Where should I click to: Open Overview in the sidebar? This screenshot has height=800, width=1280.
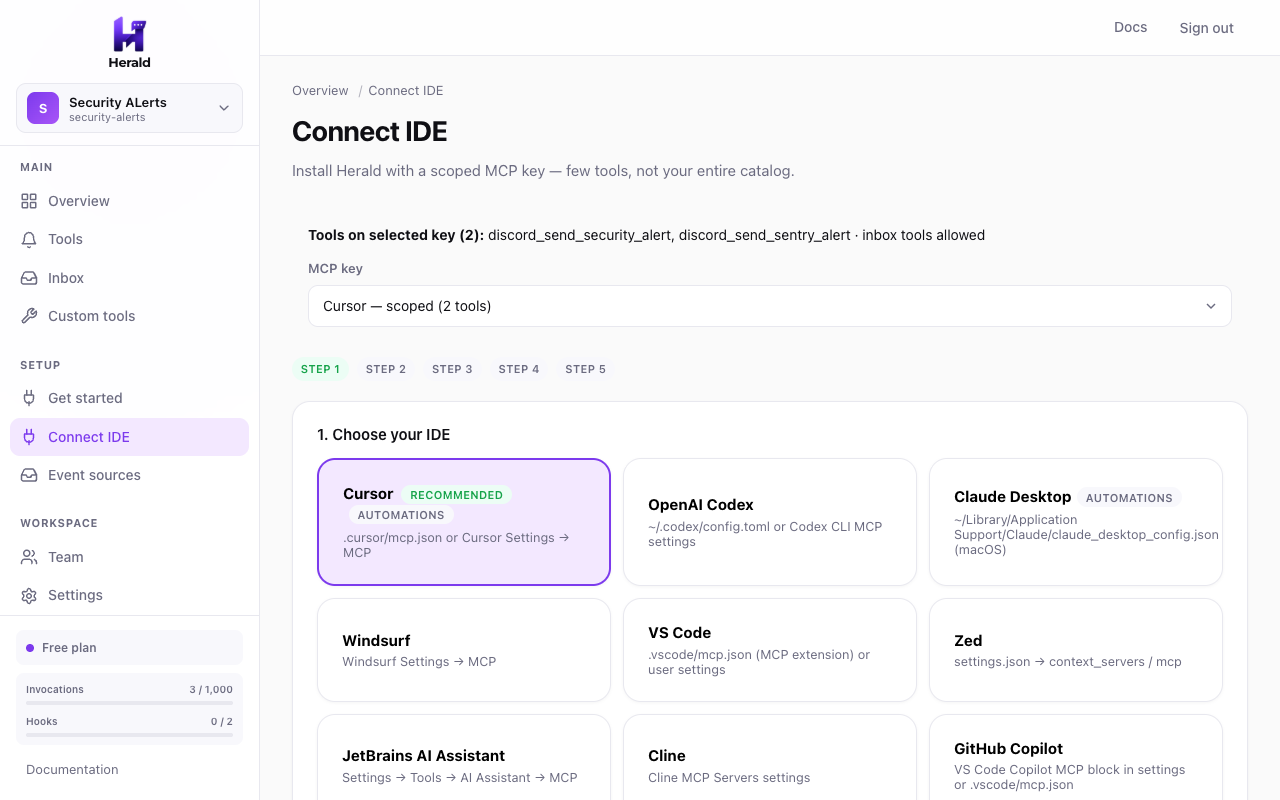129,201
